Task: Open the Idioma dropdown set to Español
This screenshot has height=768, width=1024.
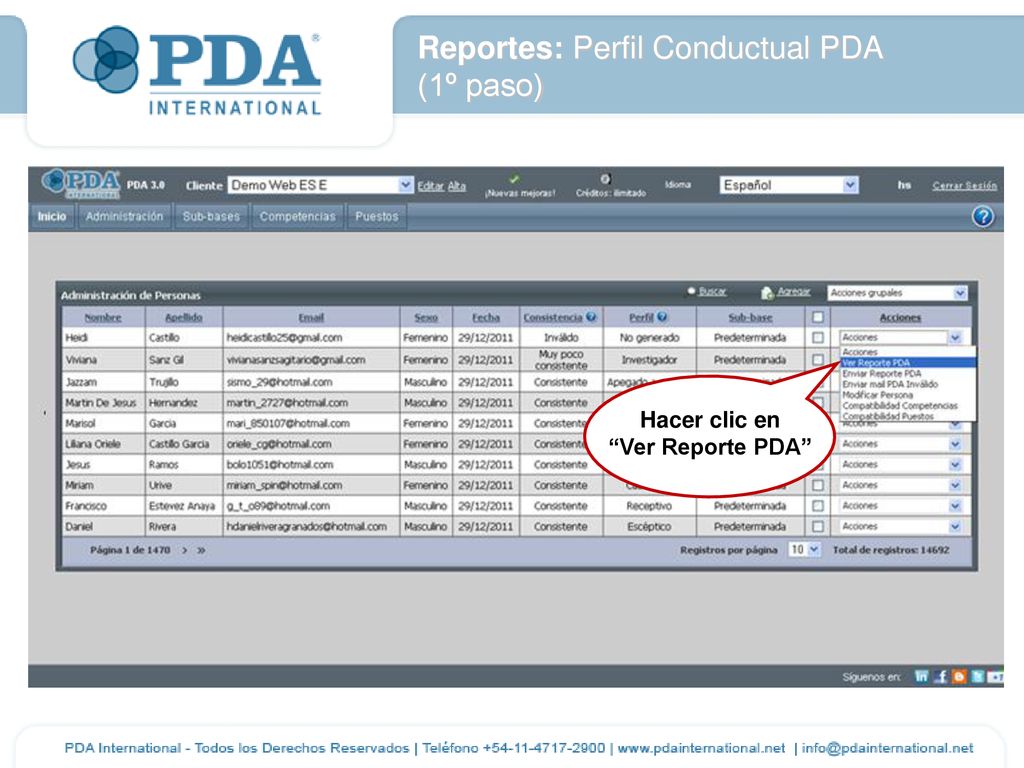Action: [789, 185]
